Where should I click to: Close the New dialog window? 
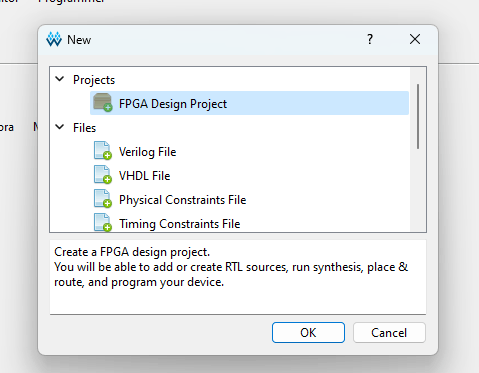[x=415, y=39]
